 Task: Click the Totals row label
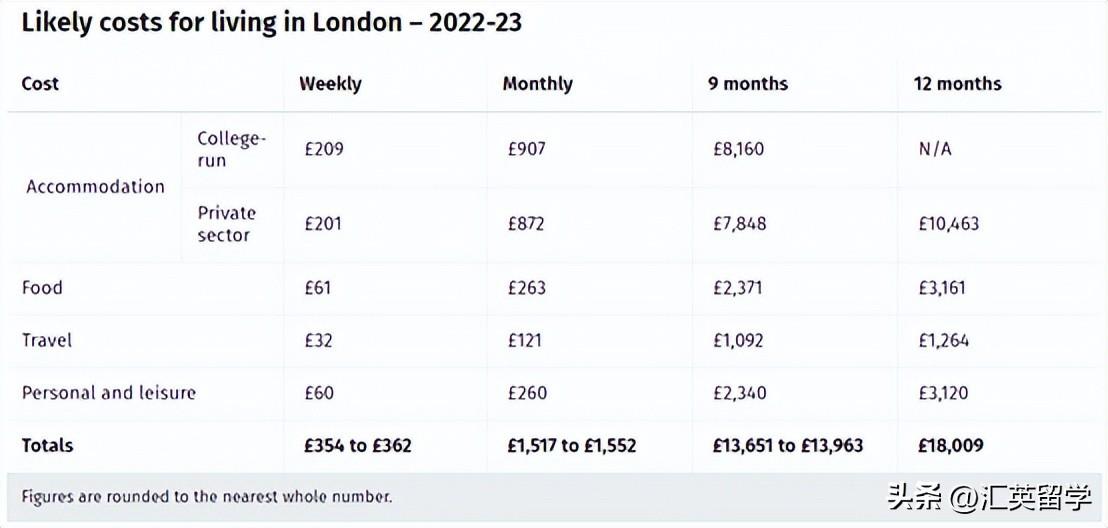pyautogui.click(x=47, y=445)
